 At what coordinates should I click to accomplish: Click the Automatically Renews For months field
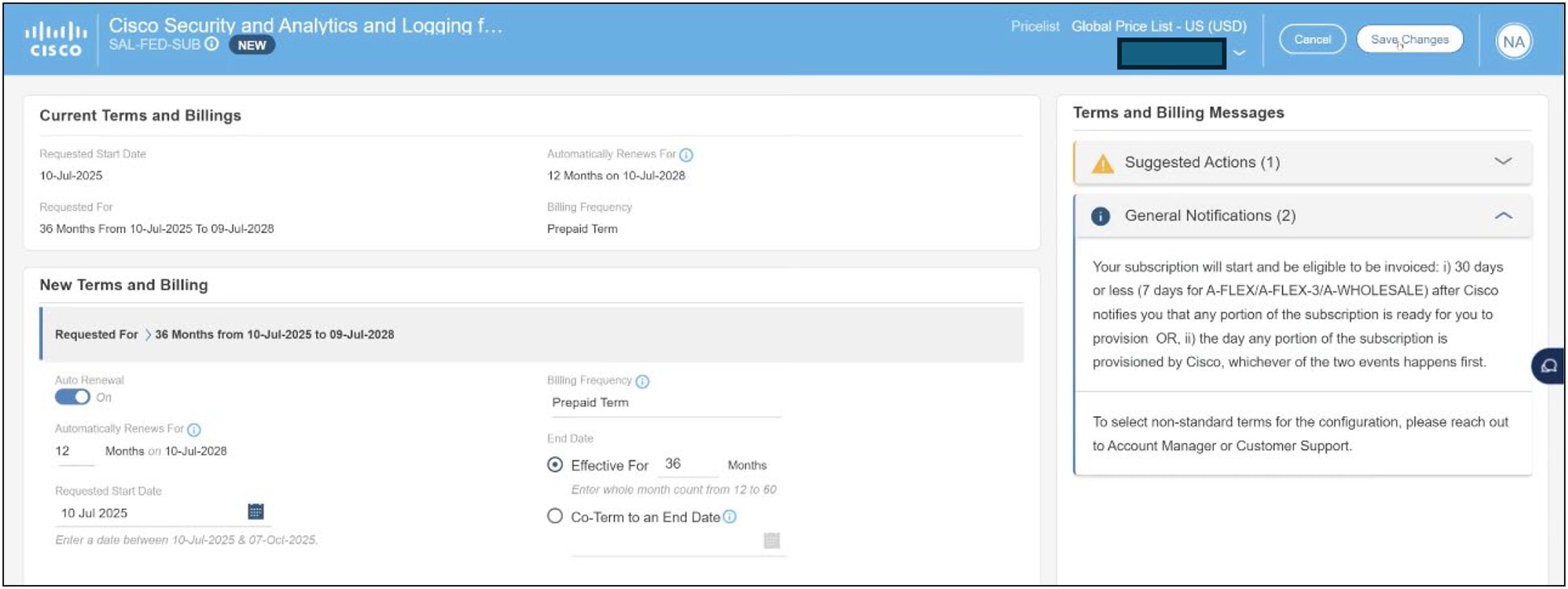click(x=74, y=452)
